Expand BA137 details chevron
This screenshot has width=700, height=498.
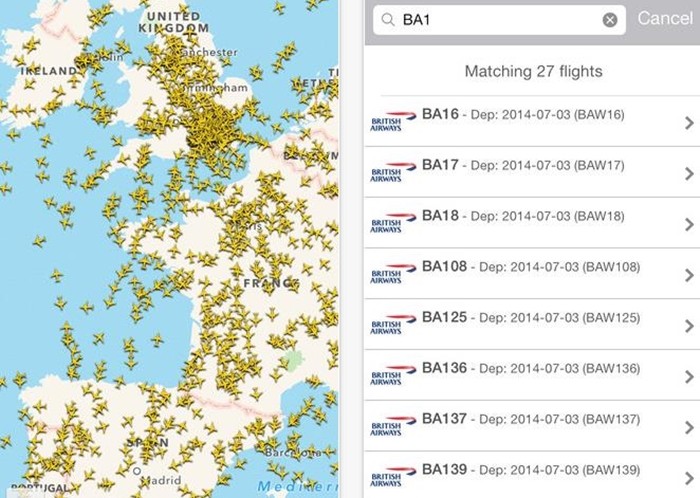tap(689, 428)
